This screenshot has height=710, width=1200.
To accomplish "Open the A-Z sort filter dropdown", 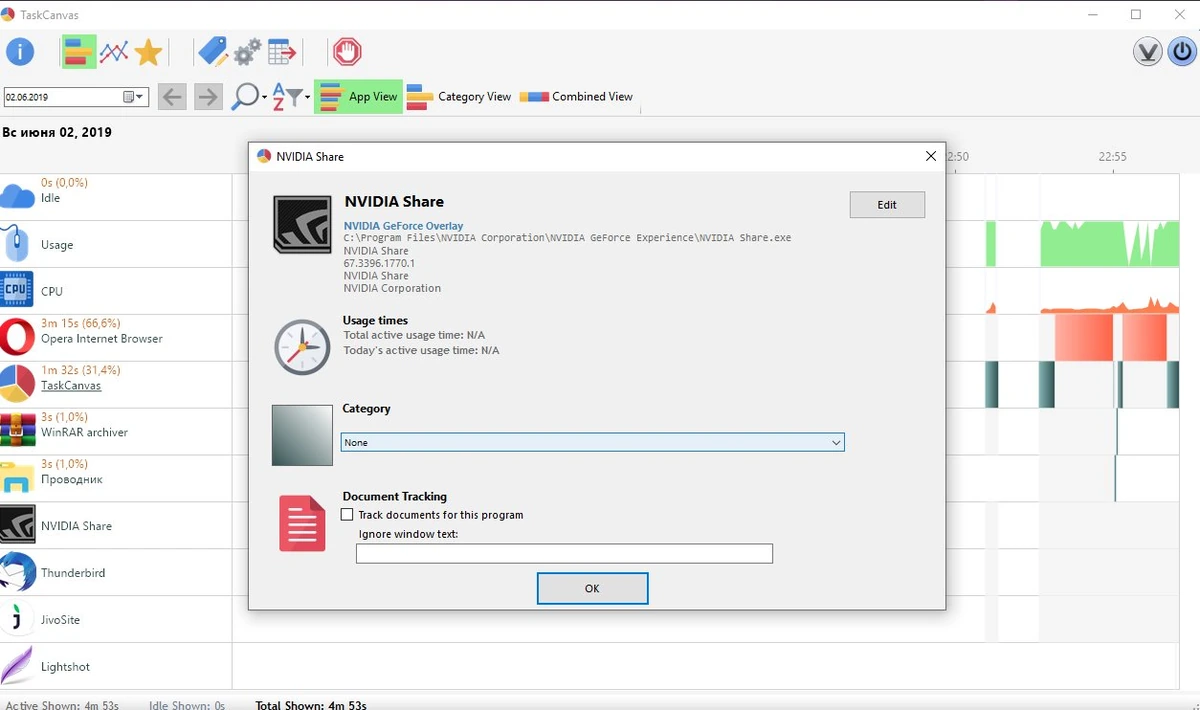I will pyautogui.click(x=291, y=97).
